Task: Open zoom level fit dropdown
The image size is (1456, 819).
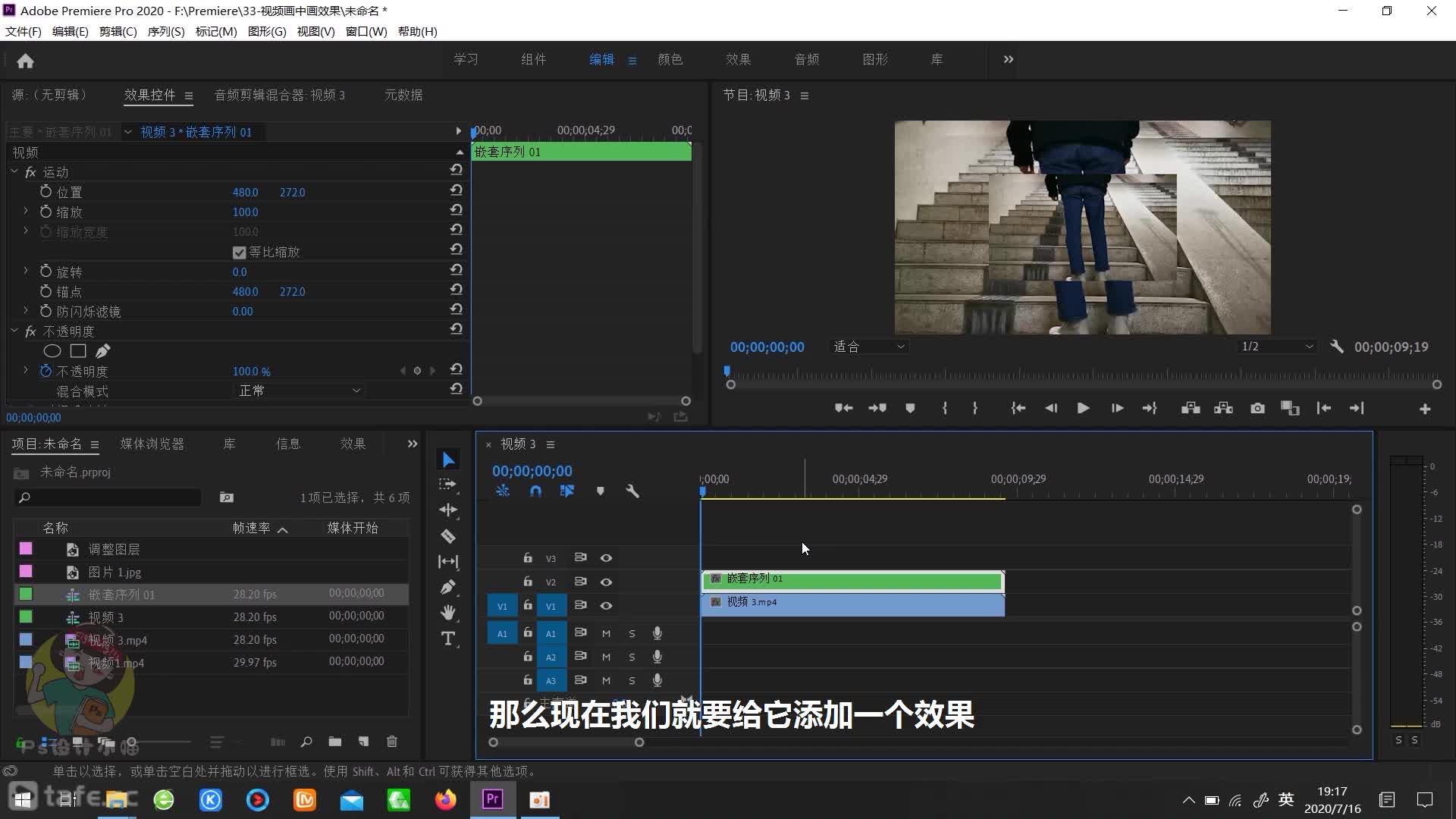Action: point(868,347)
